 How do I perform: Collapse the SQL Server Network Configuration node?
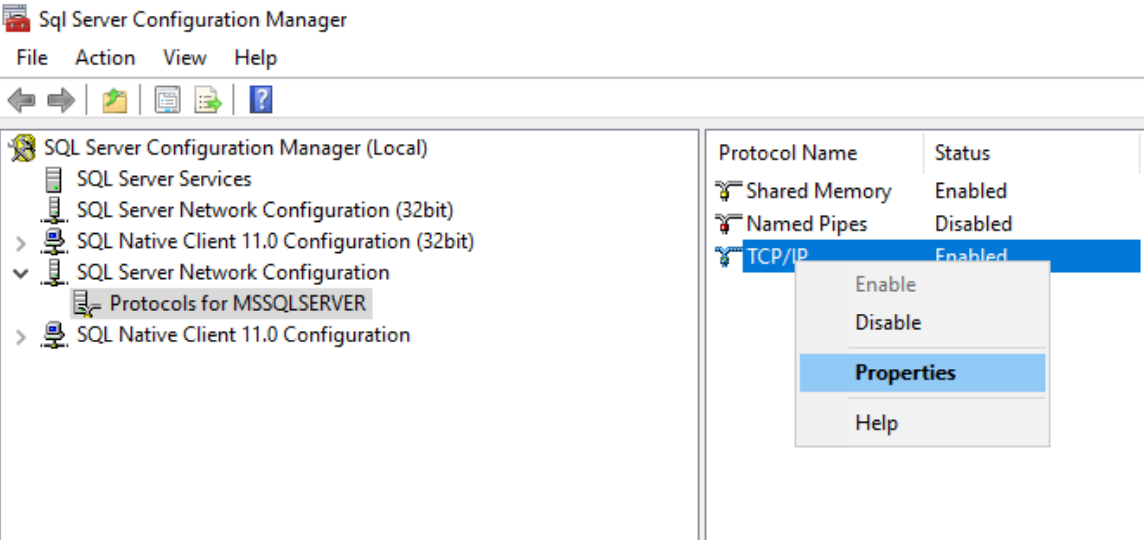[21, 273]
